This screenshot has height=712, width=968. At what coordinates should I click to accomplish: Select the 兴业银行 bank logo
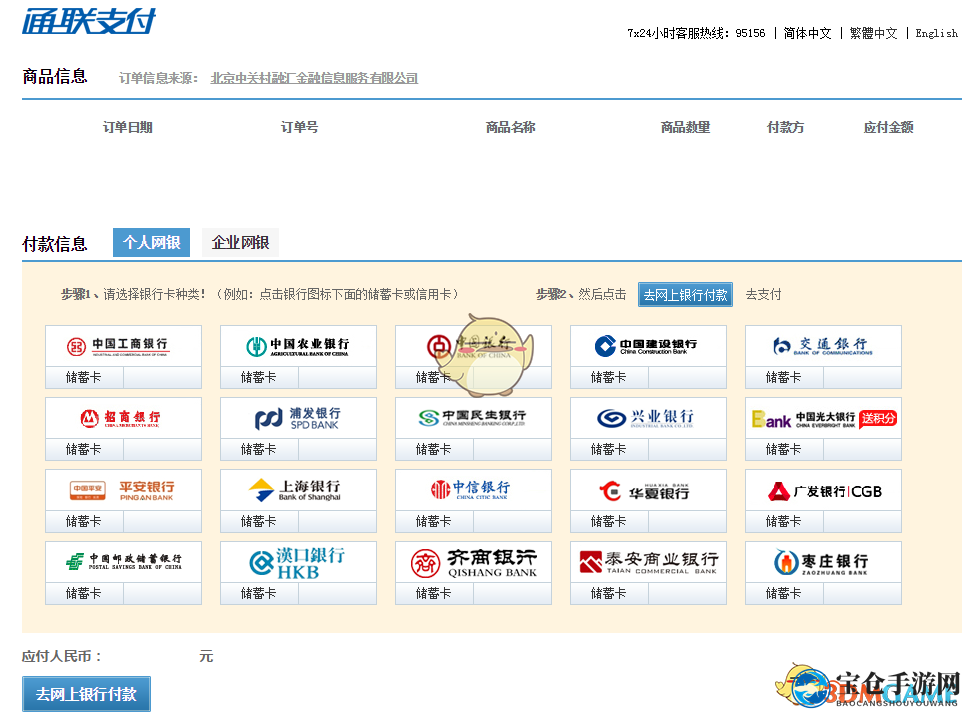(x=648, y=418)
